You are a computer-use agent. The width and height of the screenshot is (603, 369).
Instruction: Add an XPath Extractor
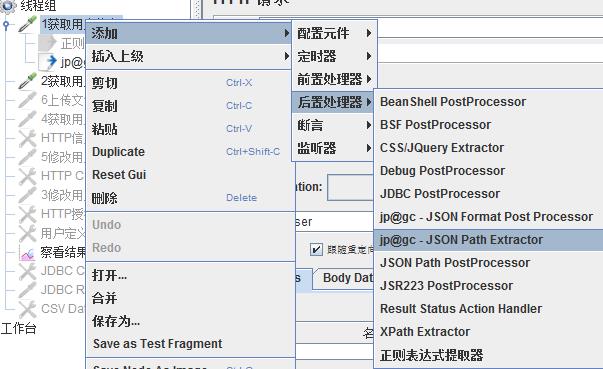488,332
